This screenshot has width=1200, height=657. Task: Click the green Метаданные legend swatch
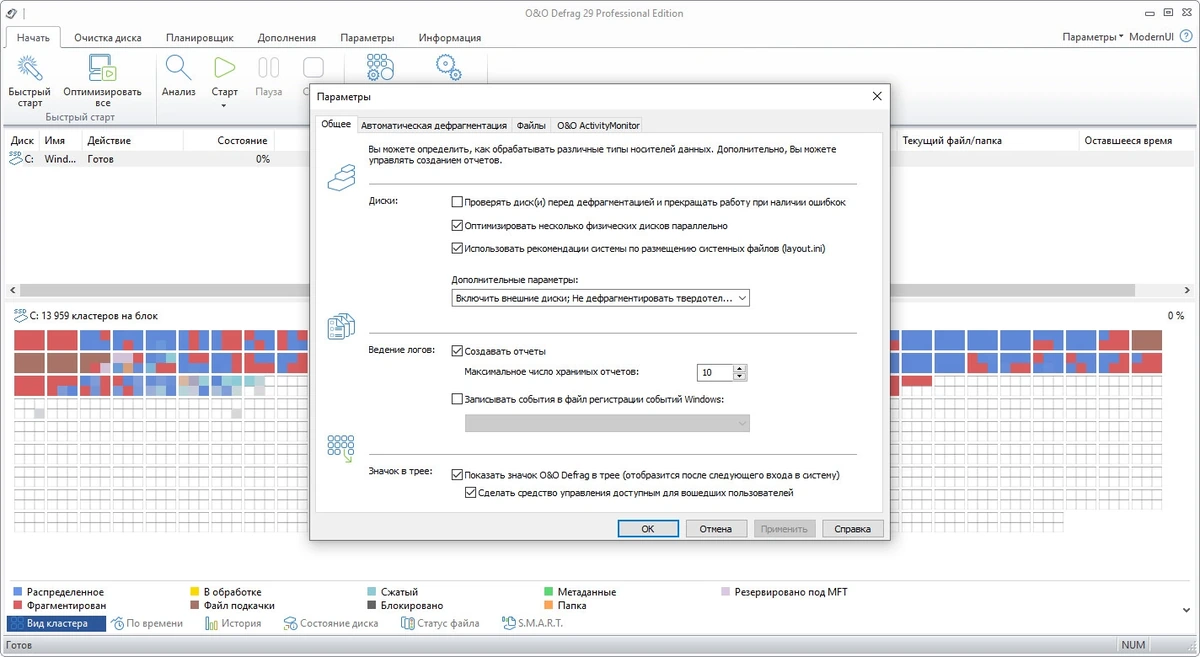click(x=549, y=592)
